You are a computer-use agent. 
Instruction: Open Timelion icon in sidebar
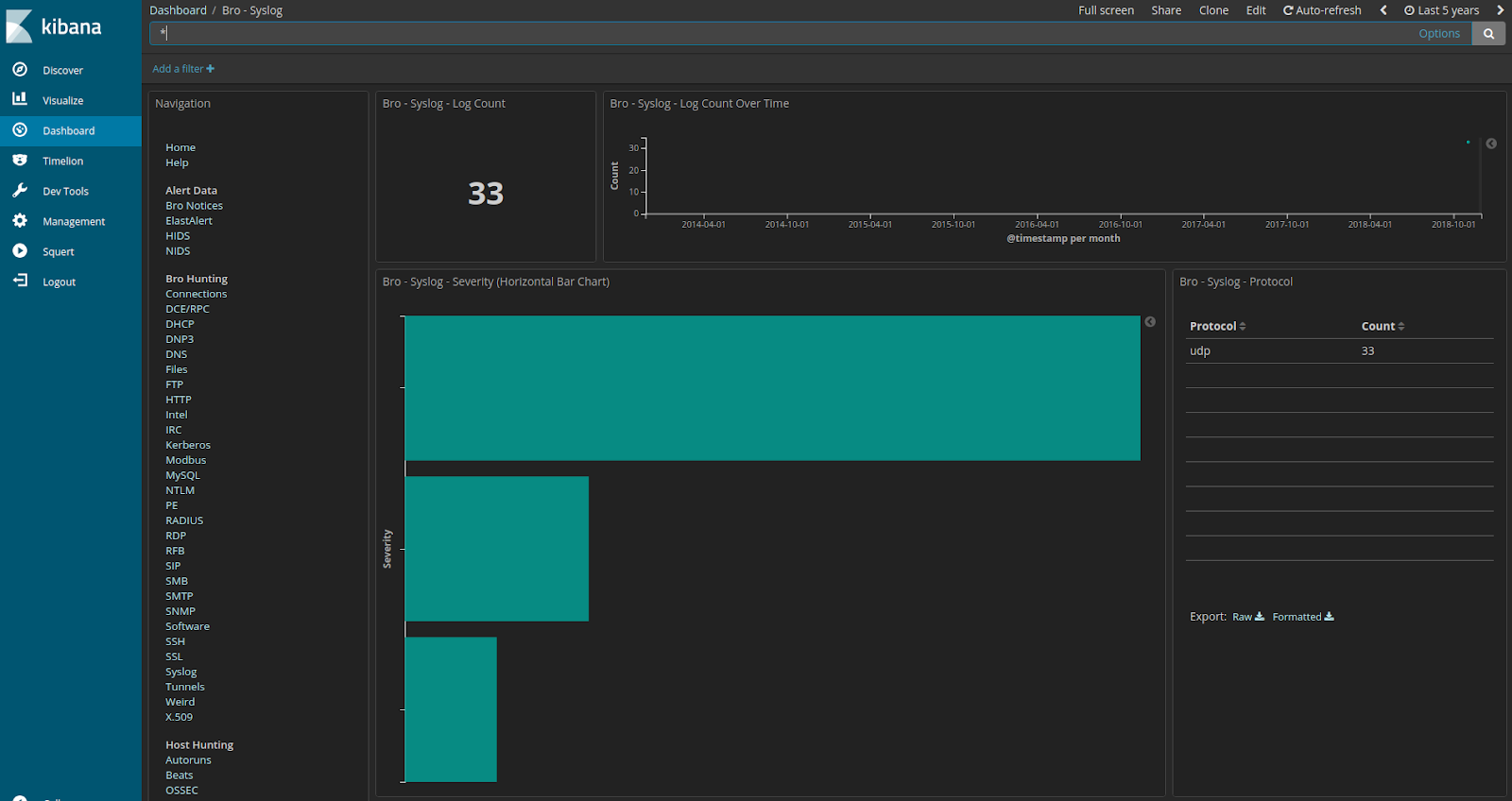click(20, 160)
